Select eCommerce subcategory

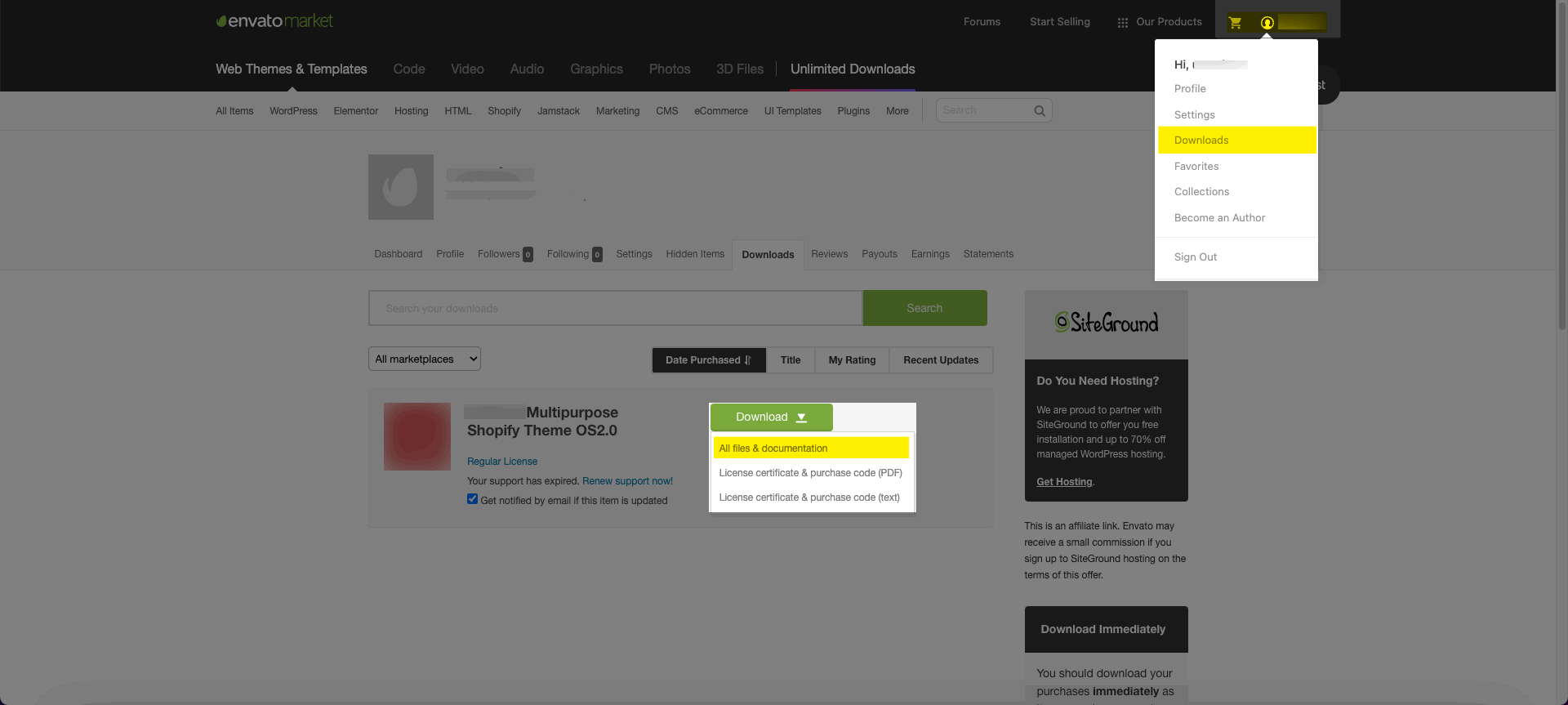(721, 111)
